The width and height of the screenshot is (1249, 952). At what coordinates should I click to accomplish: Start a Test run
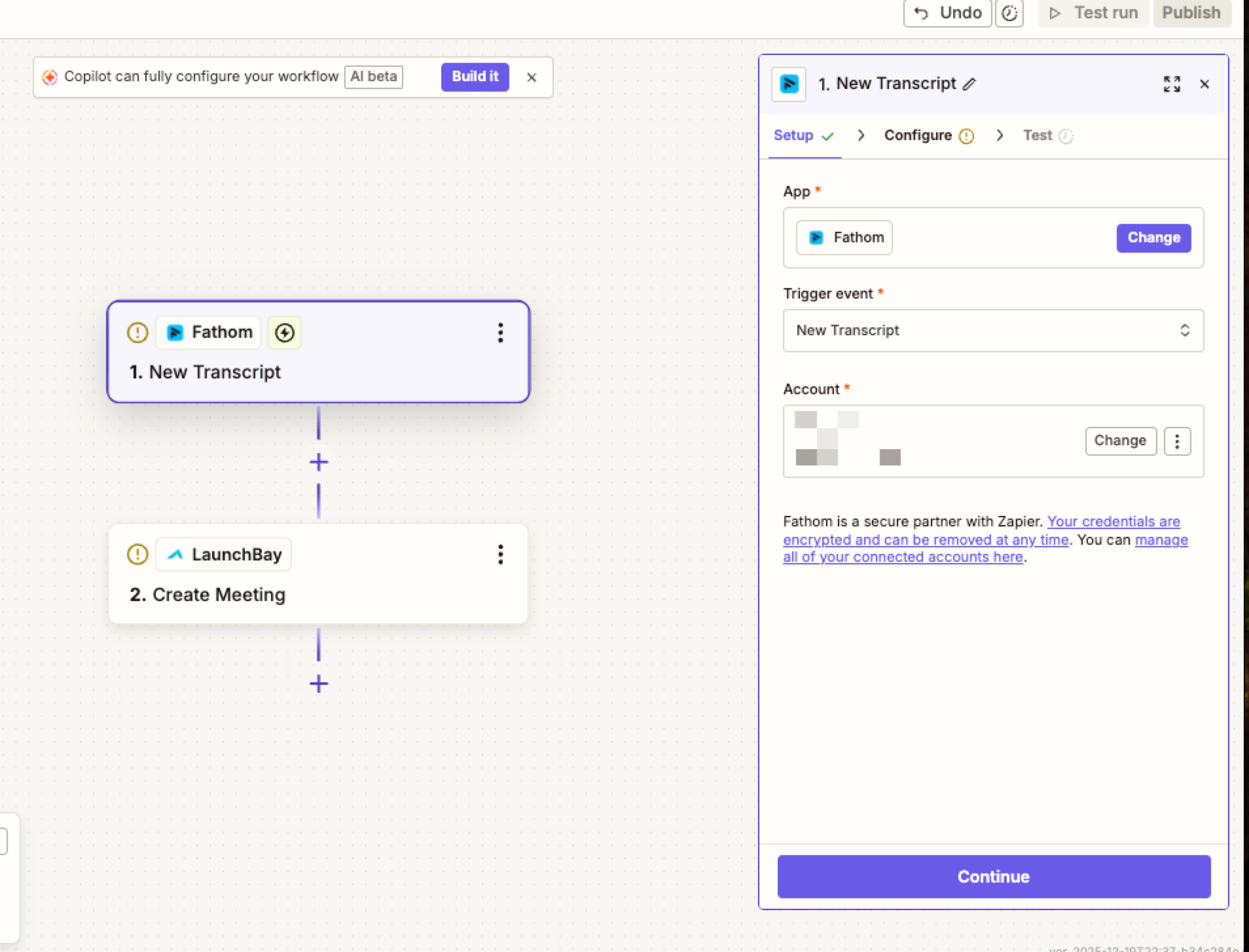coord(1094,13)
